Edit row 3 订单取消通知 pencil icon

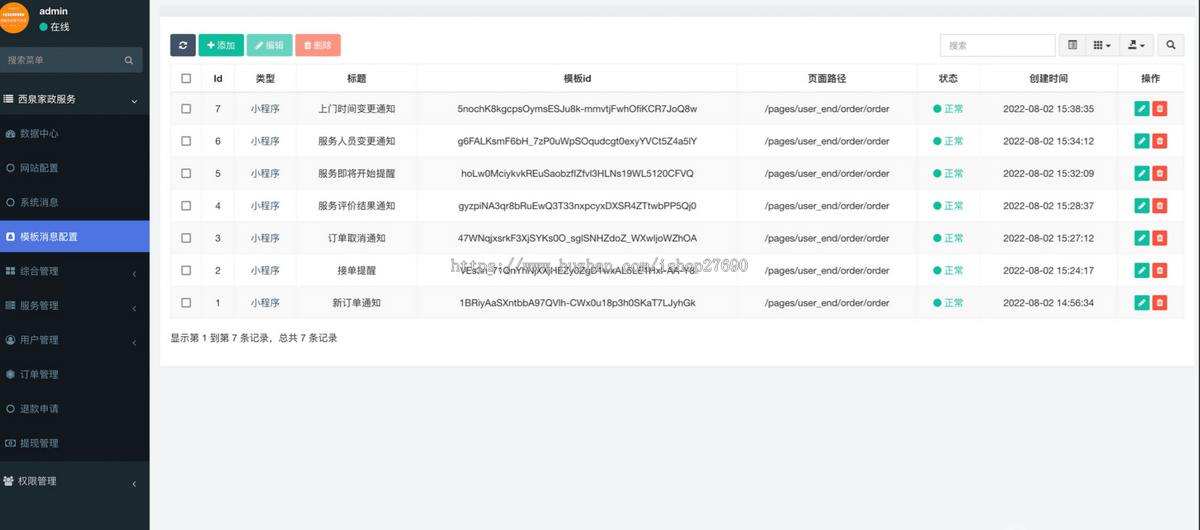point(1142,238)
